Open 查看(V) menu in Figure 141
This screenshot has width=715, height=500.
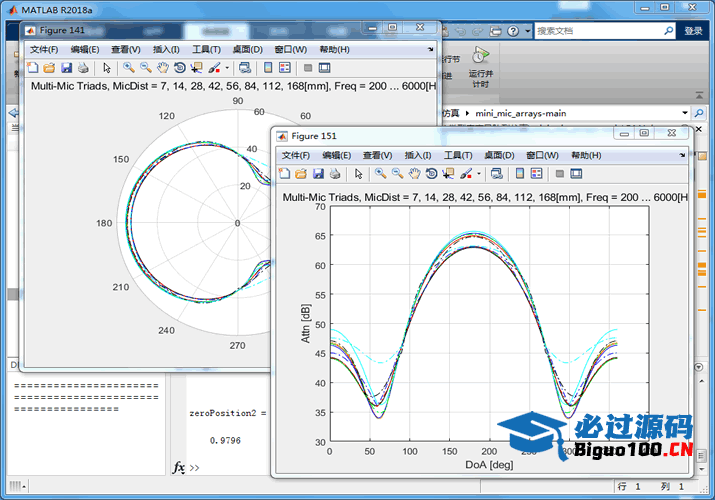[126, 49]
